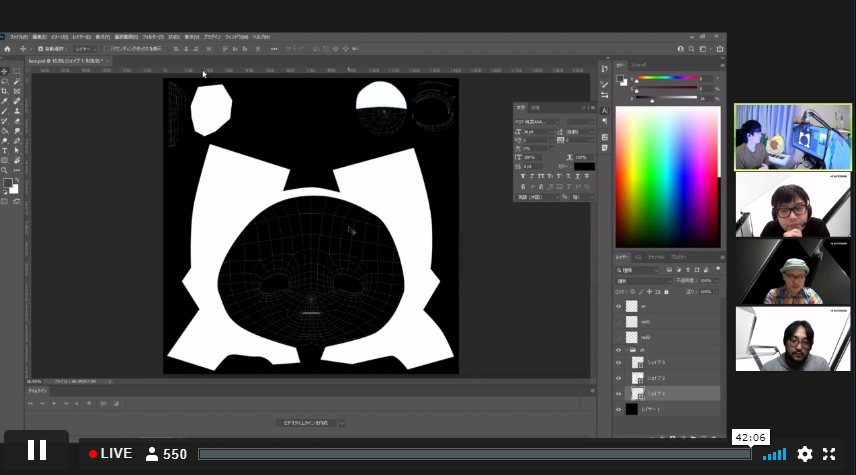Click the character color swatch

[584, 167]
